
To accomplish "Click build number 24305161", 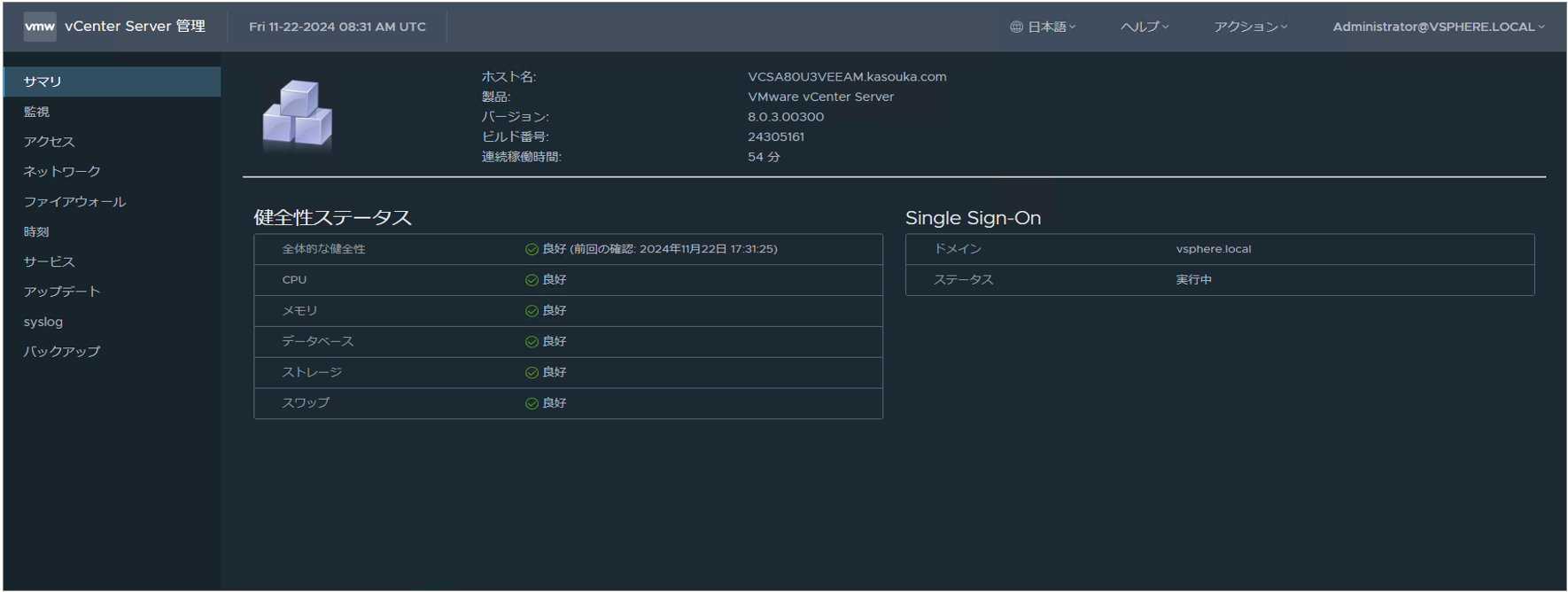I will [776, 136].
